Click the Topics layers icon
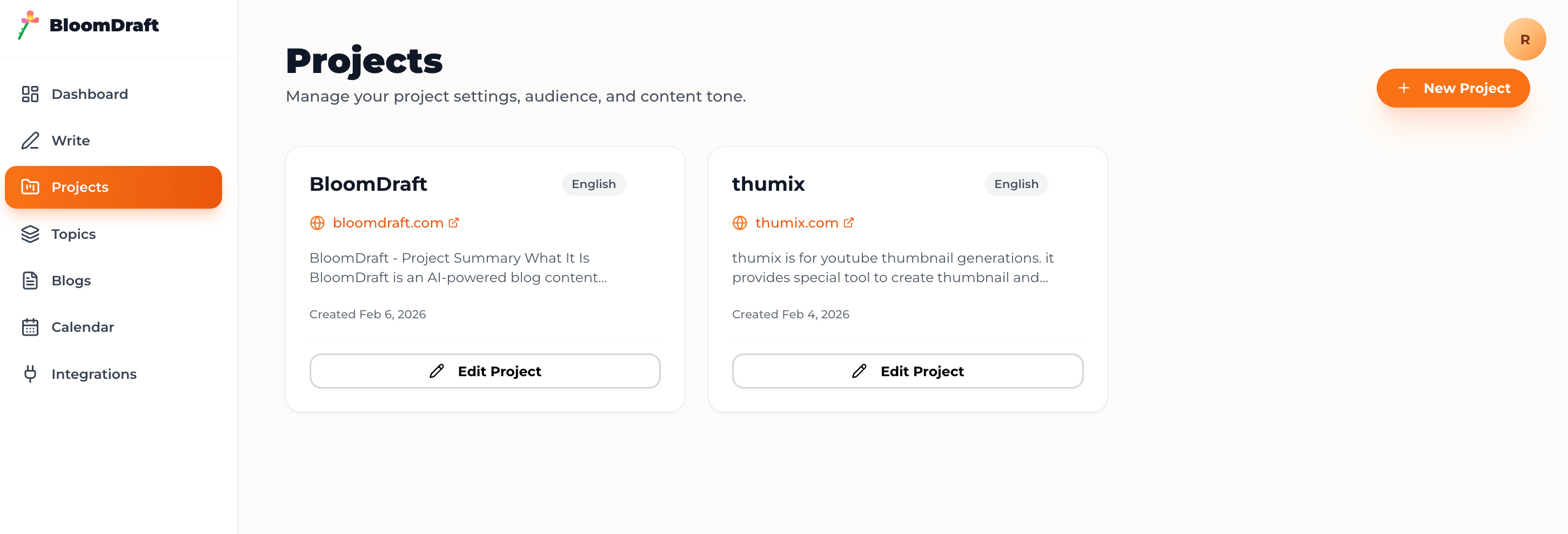The height and width of the screenshot is (534, 1568). (x=30, y=234)
